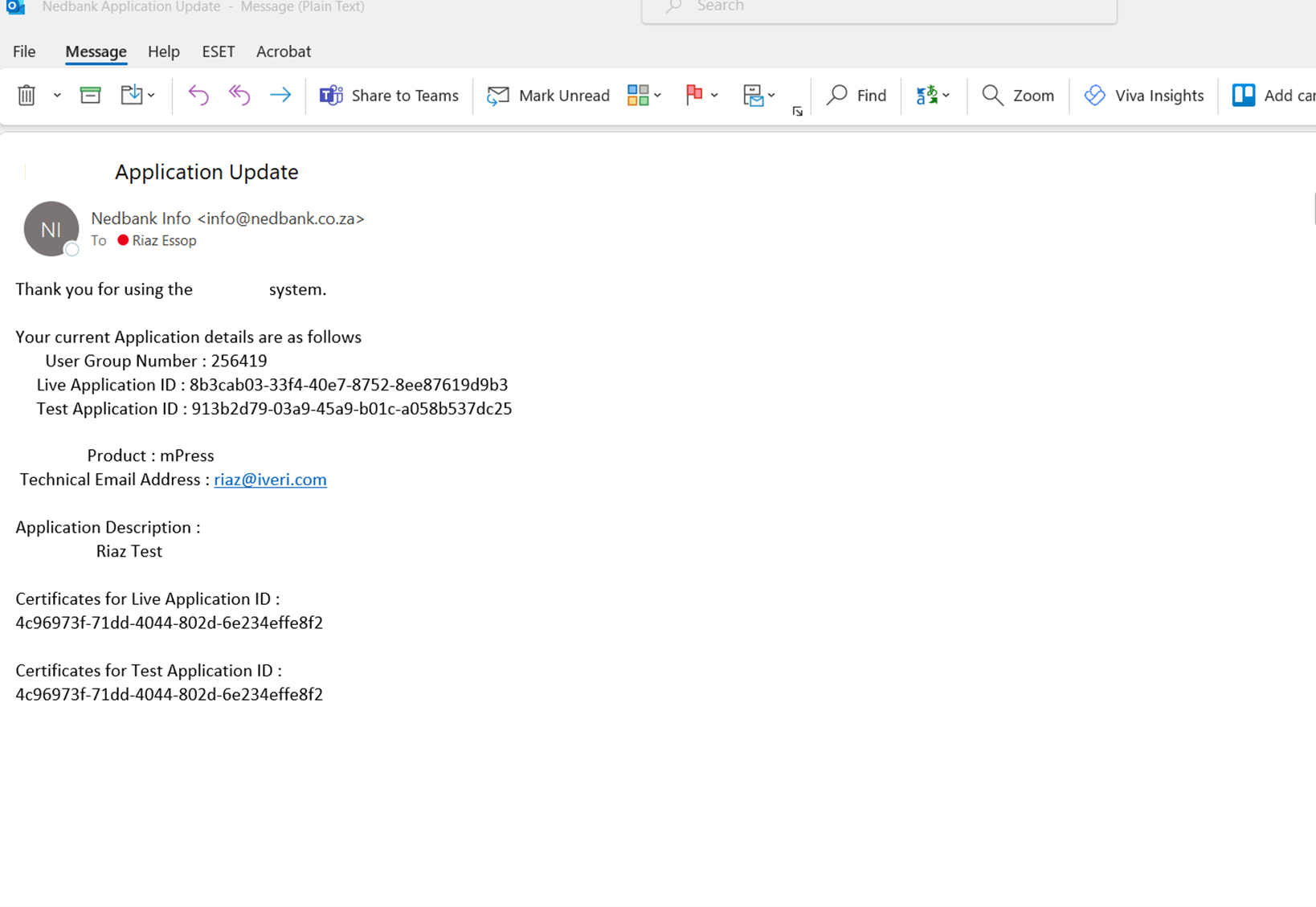
Task: Click the Zoom magnifier button
Action: click(x=1018, y=95)
